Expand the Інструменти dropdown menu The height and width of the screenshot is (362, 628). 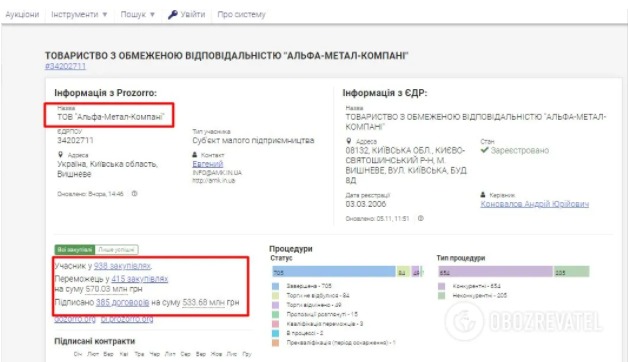(x=79, y=14)
